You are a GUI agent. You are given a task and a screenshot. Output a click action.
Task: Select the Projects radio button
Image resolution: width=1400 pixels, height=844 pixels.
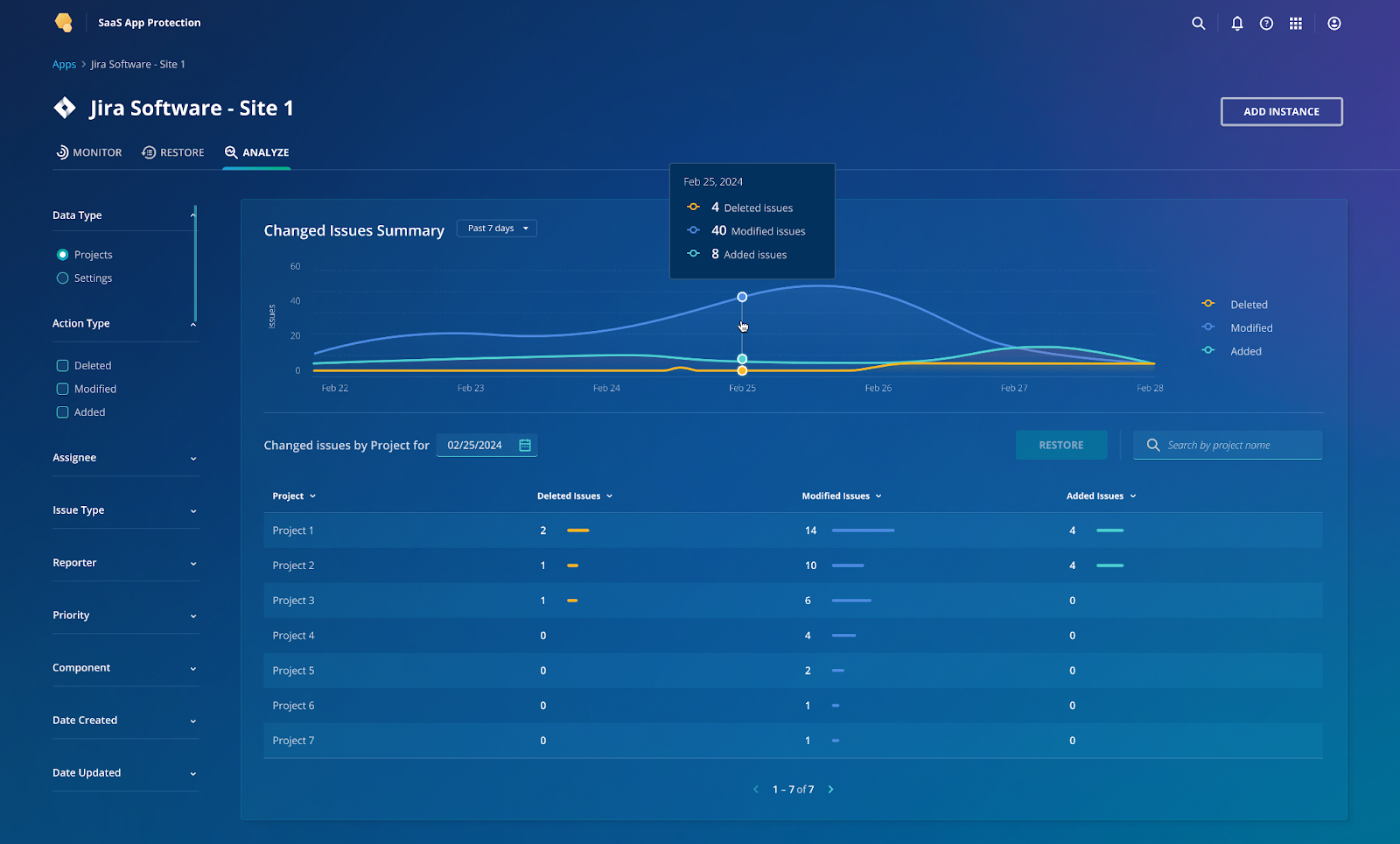[x=62, y=255]
